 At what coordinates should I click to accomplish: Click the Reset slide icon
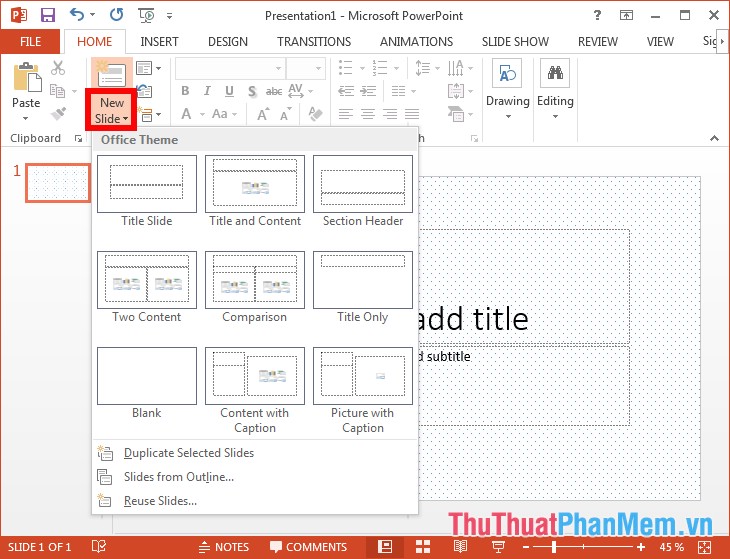coord(145,91)
